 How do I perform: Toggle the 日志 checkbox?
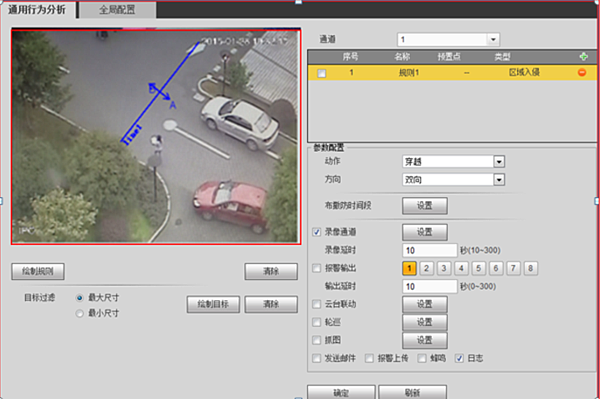459,358
